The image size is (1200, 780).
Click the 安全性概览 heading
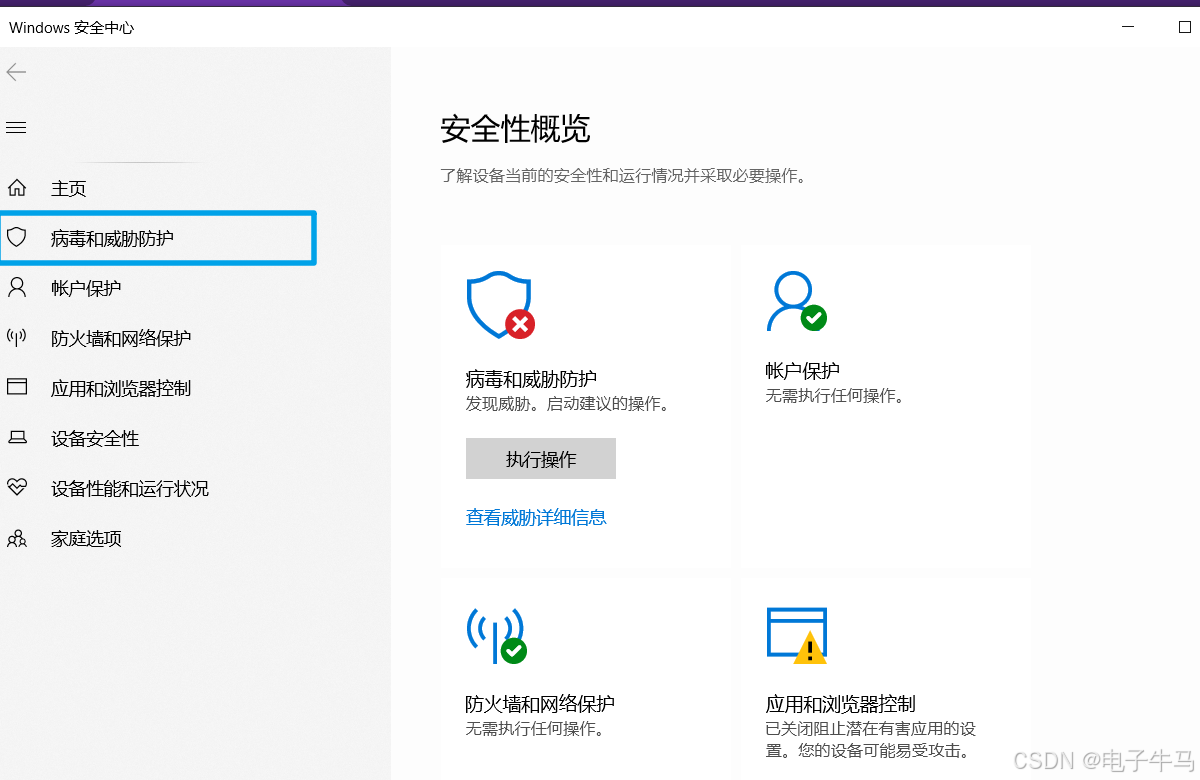pos(516,129)
